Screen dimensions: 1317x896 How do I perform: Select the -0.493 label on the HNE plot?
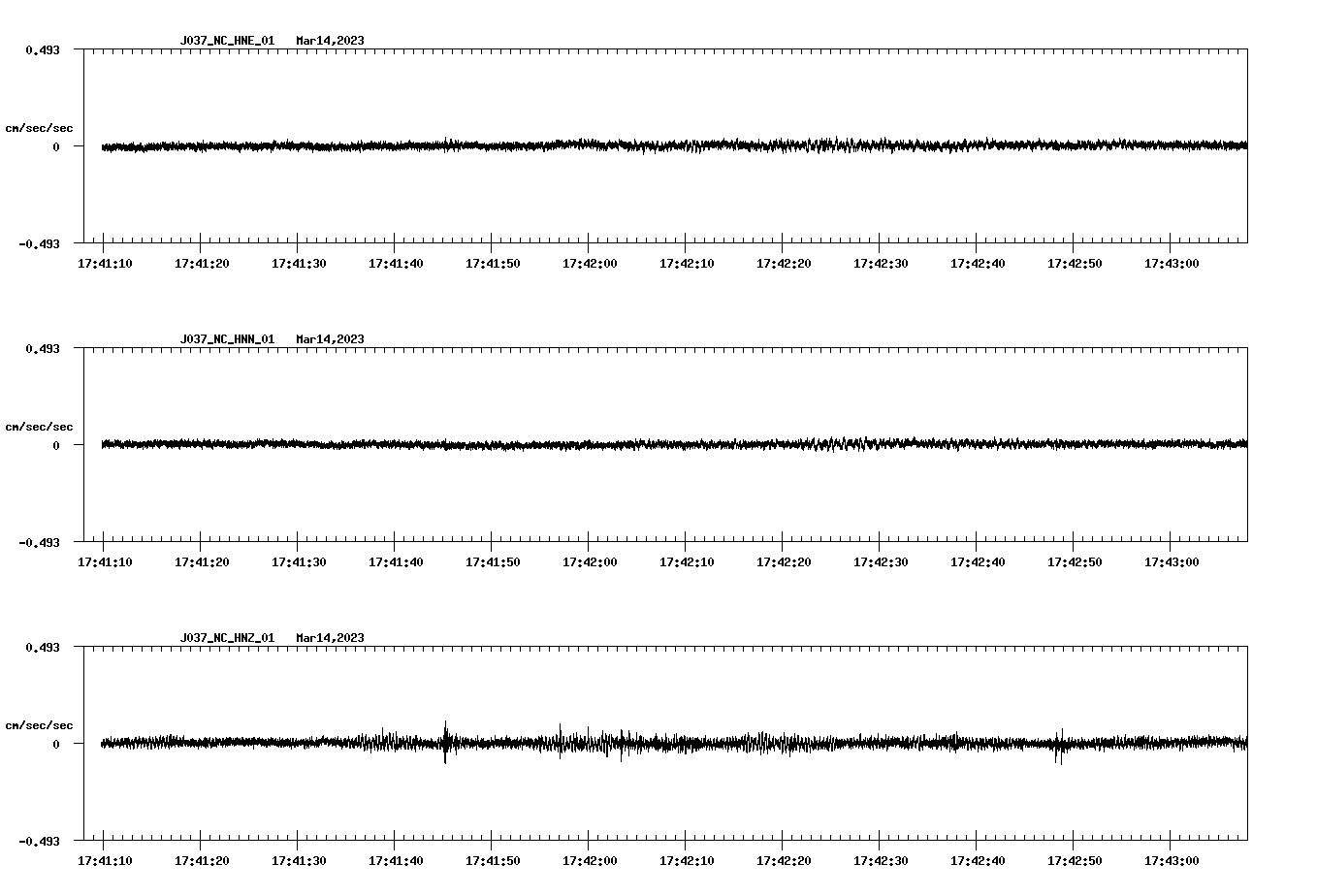pos(41,244)
